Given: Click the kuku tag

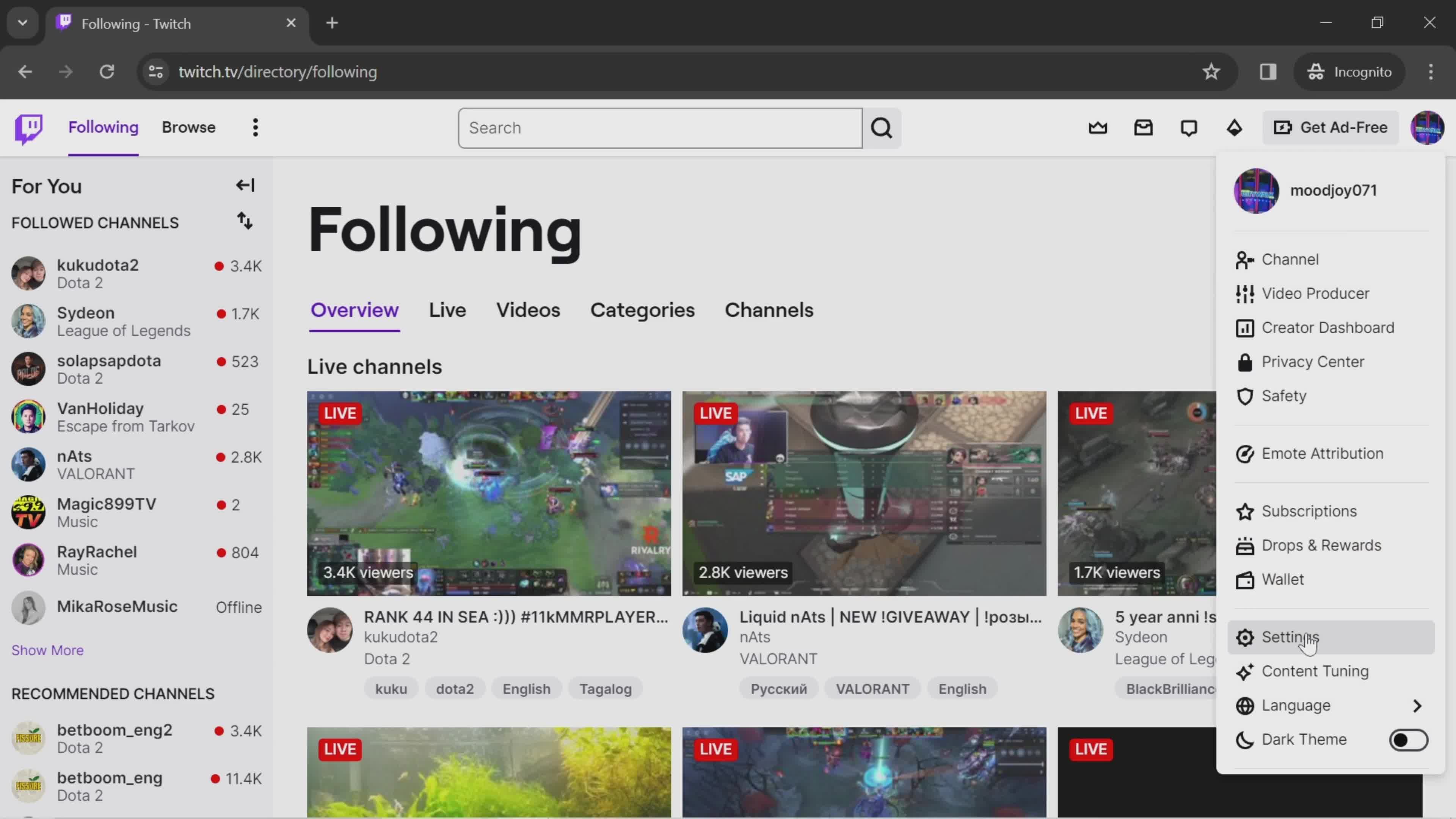Looking at the screenshot, I should point(391,689).
